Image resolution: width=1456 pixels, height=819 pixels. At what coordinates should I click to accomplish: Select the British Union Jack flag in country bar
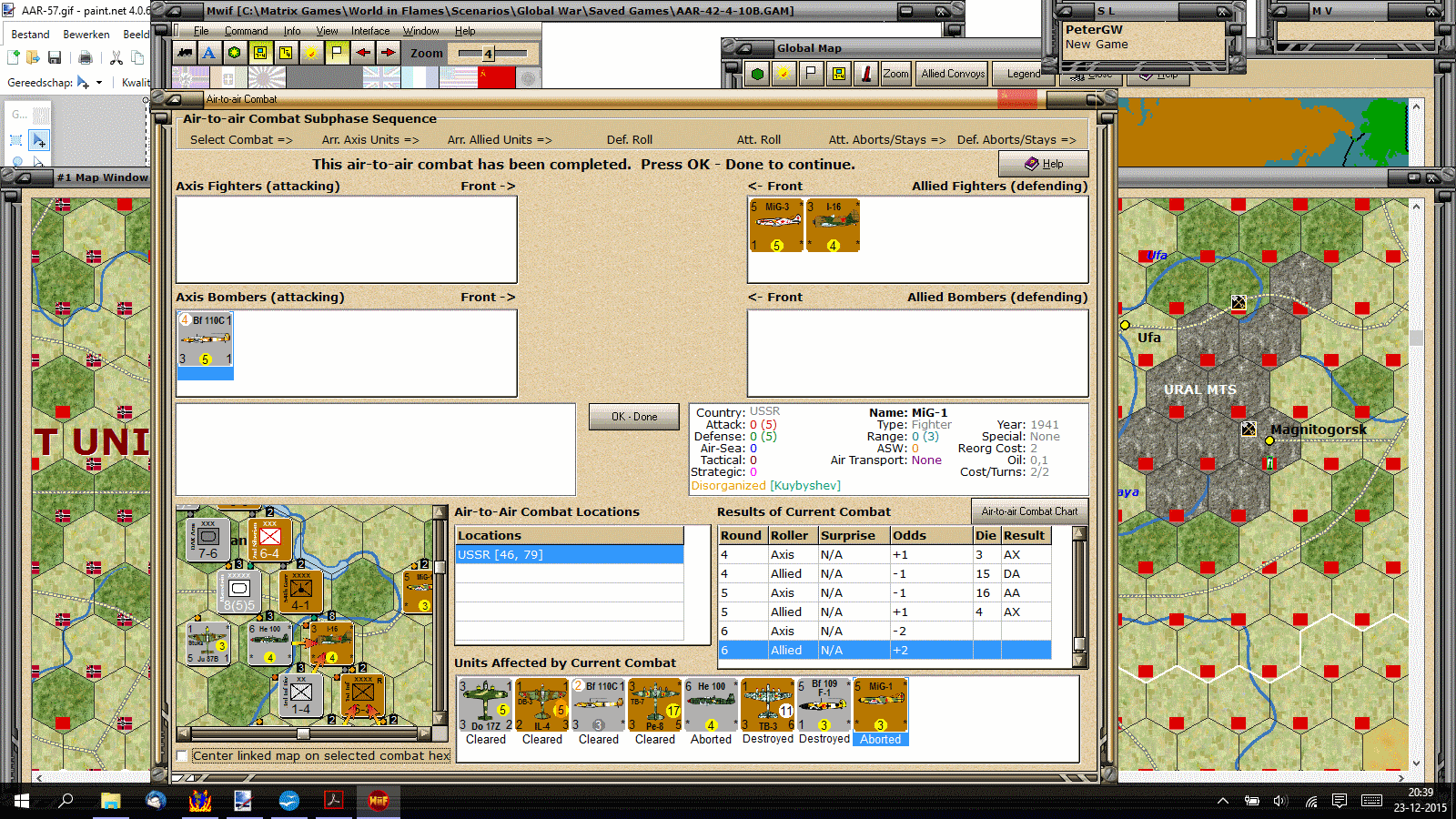[380, 77]
